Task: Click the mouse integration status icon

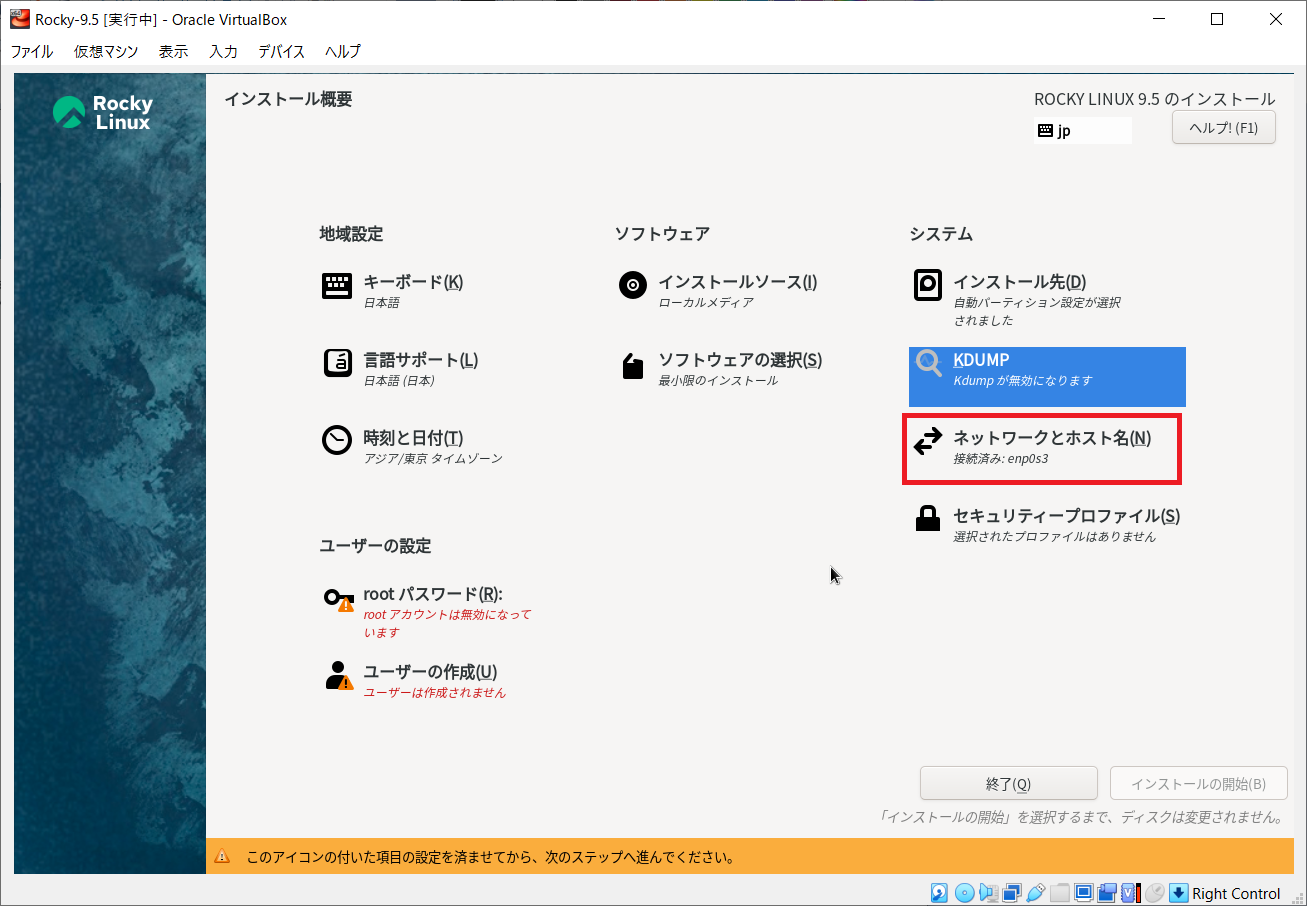Action: (x=1155, y=893)
